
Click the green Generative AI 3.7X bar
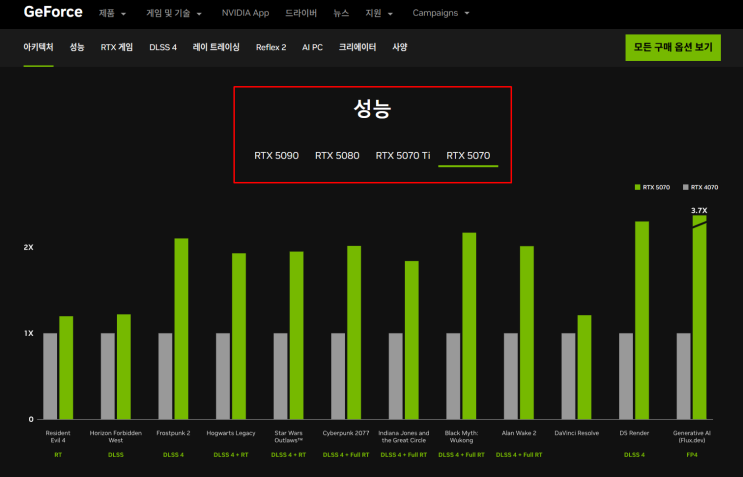pos(699,317)
